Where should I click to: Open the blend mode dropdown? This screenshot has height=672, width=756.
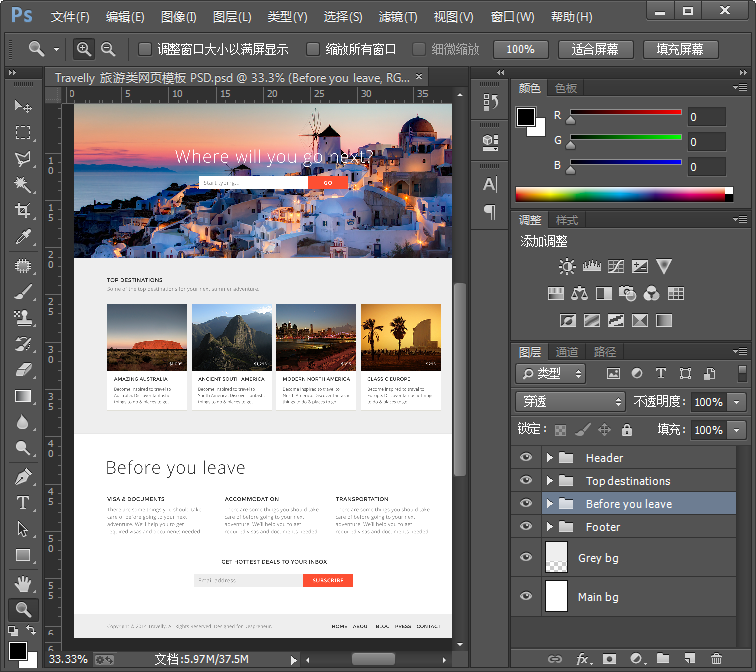pyautogui.click(x=570, y=401)
